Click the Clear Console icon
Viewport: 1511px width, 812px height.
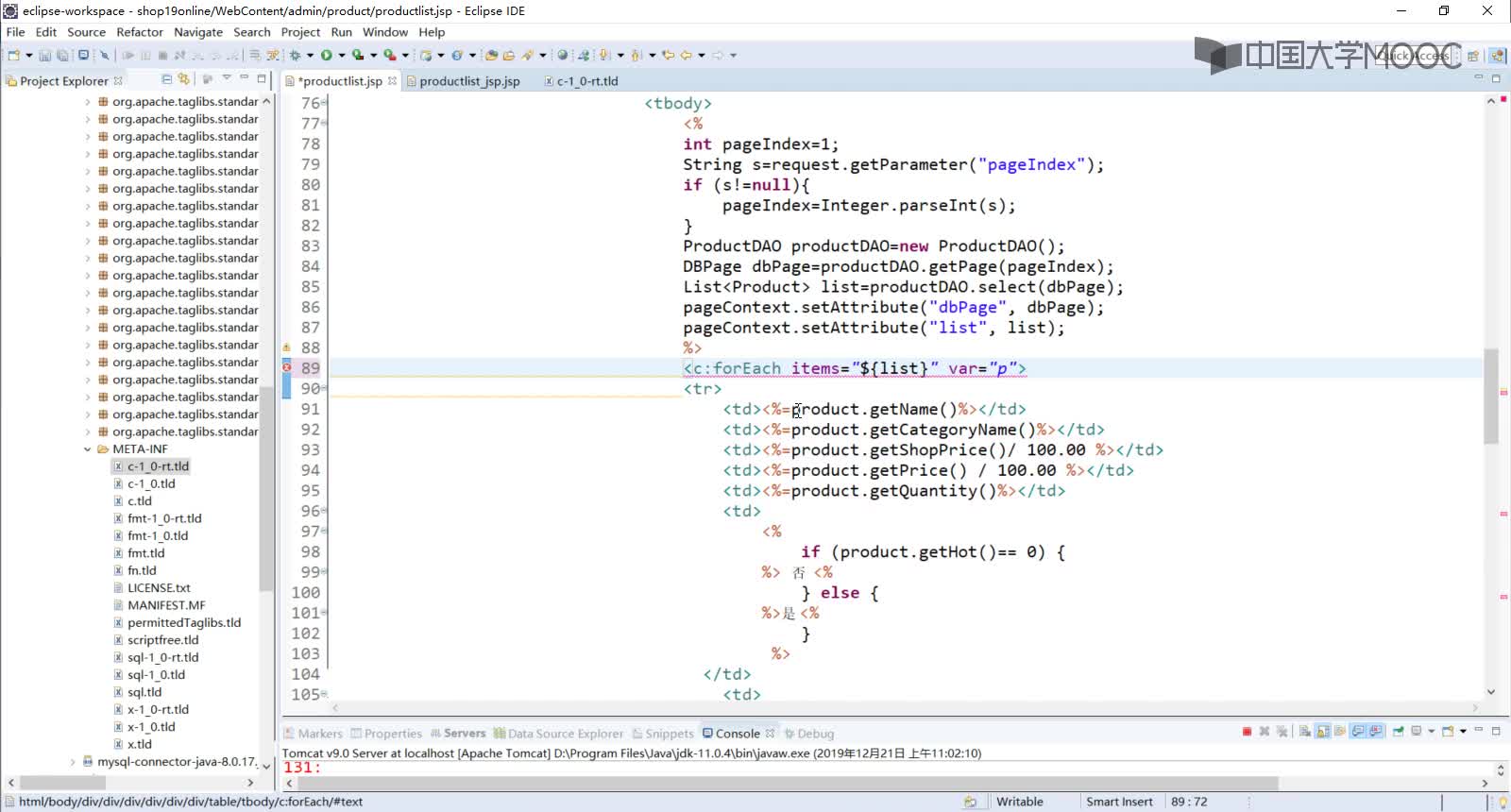1304,732
